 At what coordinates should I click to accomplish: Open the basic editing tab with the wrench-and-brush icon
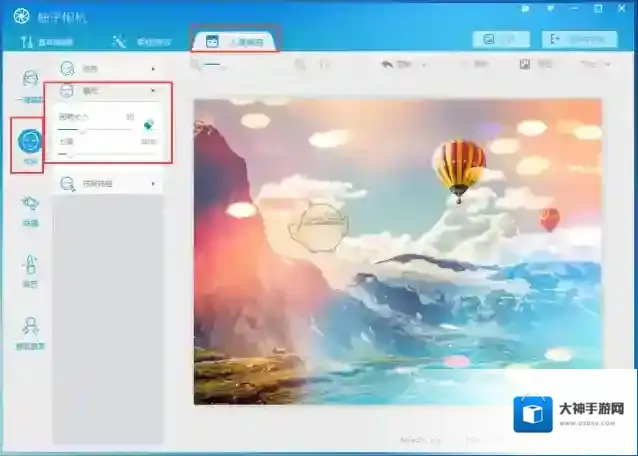click(x=47, y=42)
